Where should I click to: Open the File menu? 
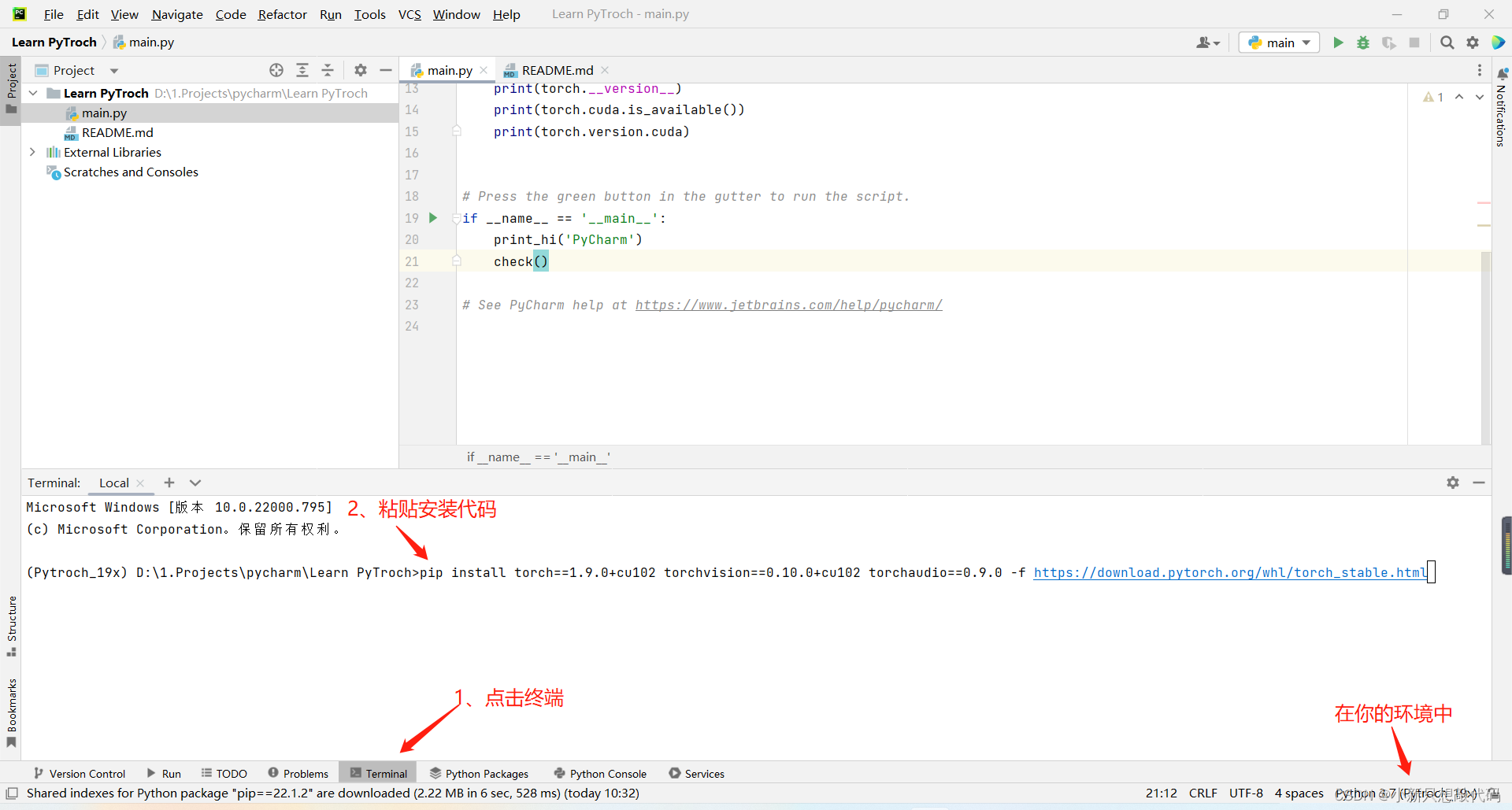click(54, 14)
